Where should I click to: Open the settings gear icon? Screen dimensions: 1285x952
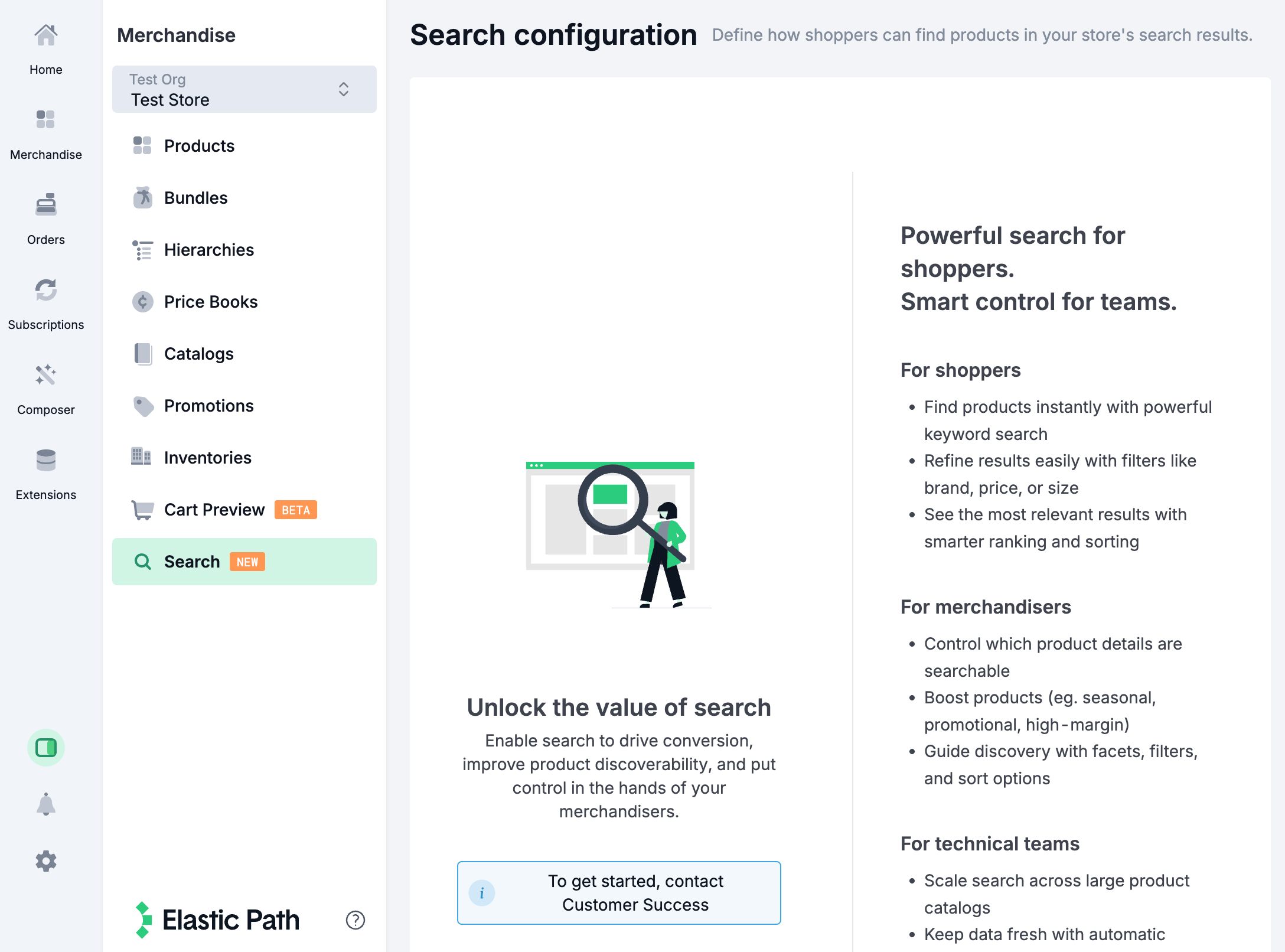pyautogui.click(x=46, y=861)
